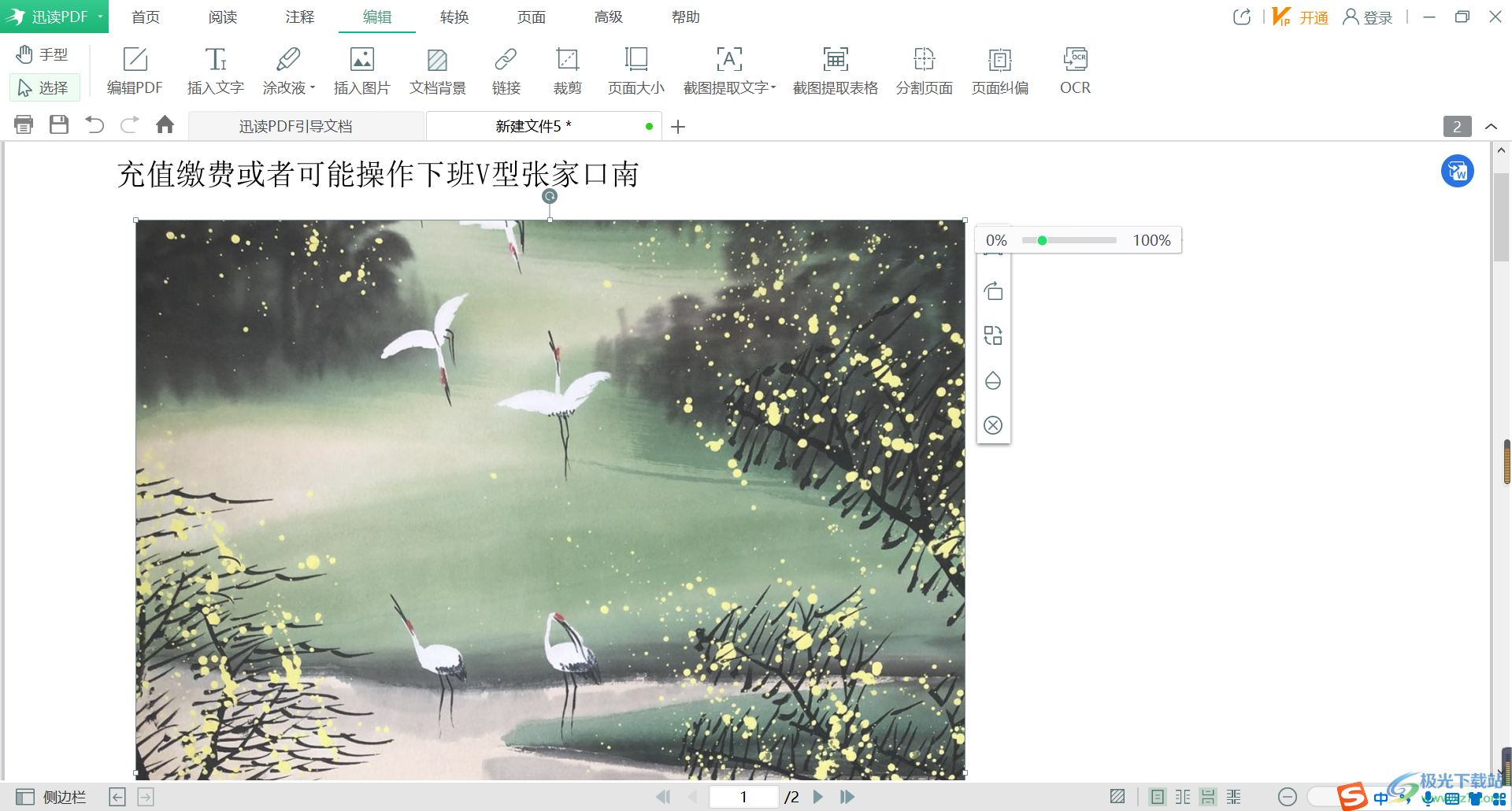Open the 页面大小 page size tool
Screen dimensions: 1512x811
point(636,71)
